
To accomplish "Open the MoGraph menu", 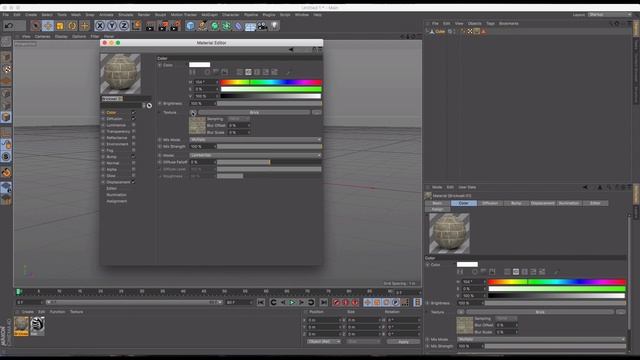I will pos(210,15).
